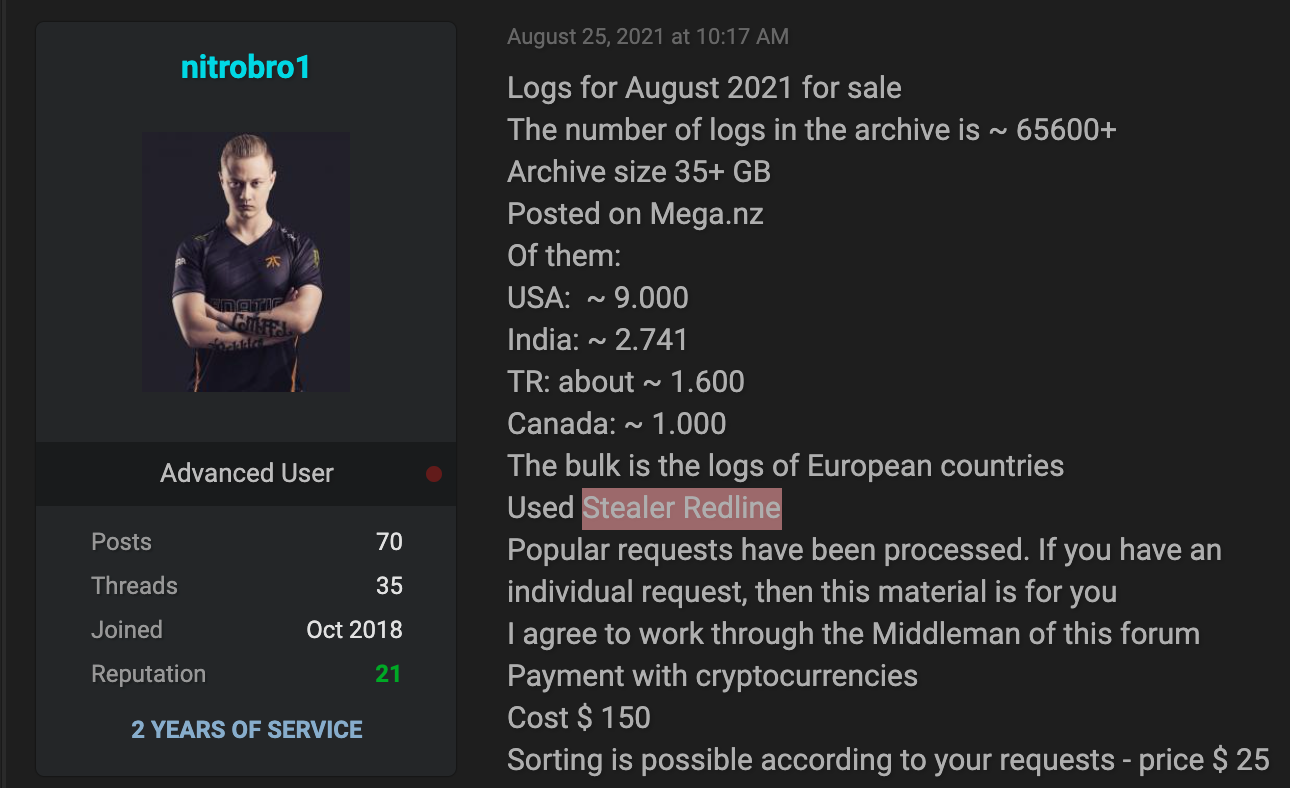Screen dimensions: 1290x788
Task: Click the 'Logs for August 2021 for sale' line
Action: [704, 88]
